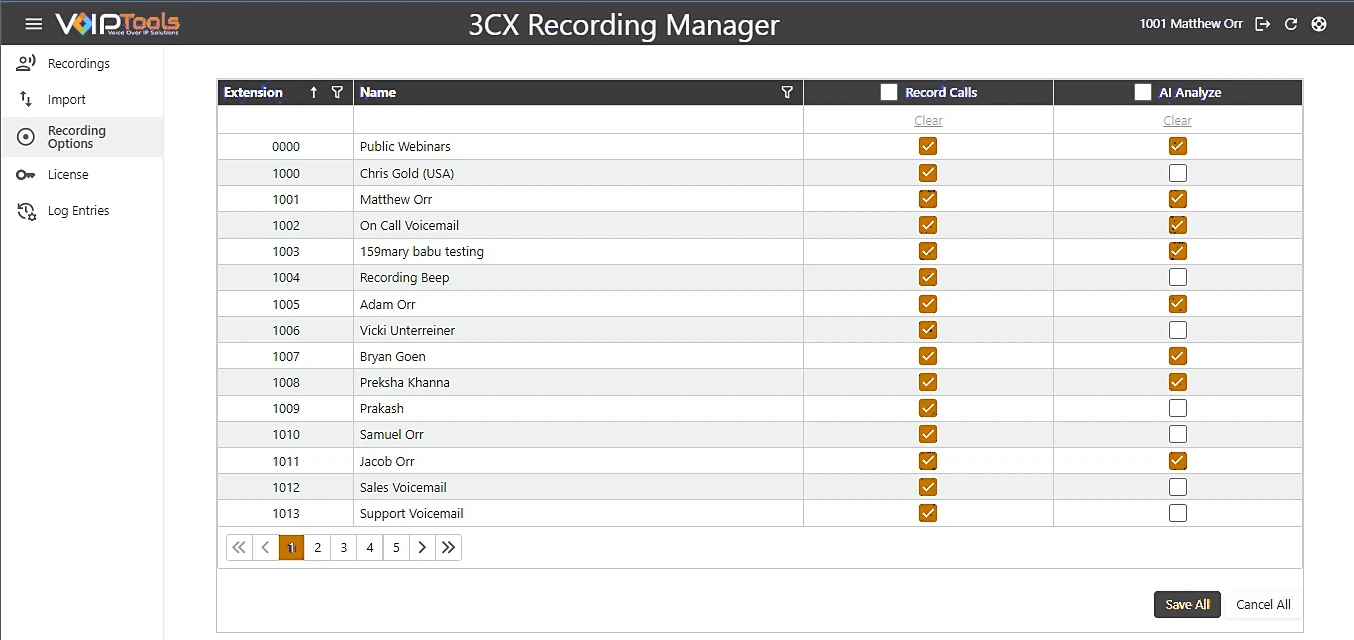Image resolution: width=1354 pixels, height=640 pixels.
Task: Click the License key icon
Action: pos(26,175)
